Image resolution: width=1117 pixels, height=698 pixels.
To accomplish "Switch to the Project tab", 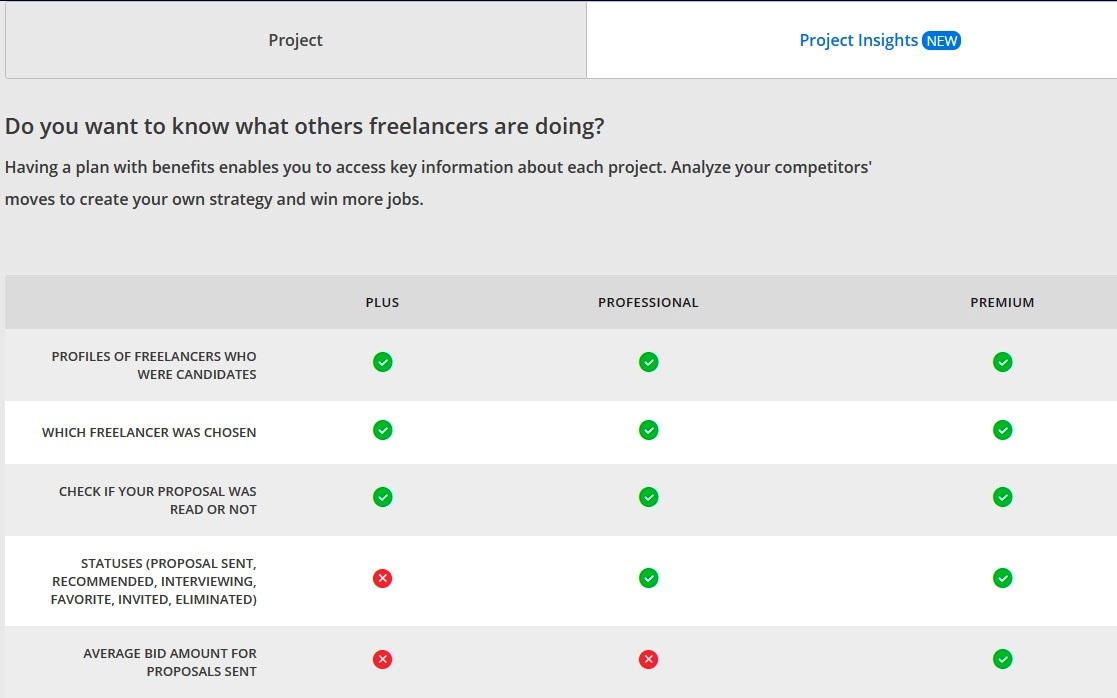I will (295, 41).
